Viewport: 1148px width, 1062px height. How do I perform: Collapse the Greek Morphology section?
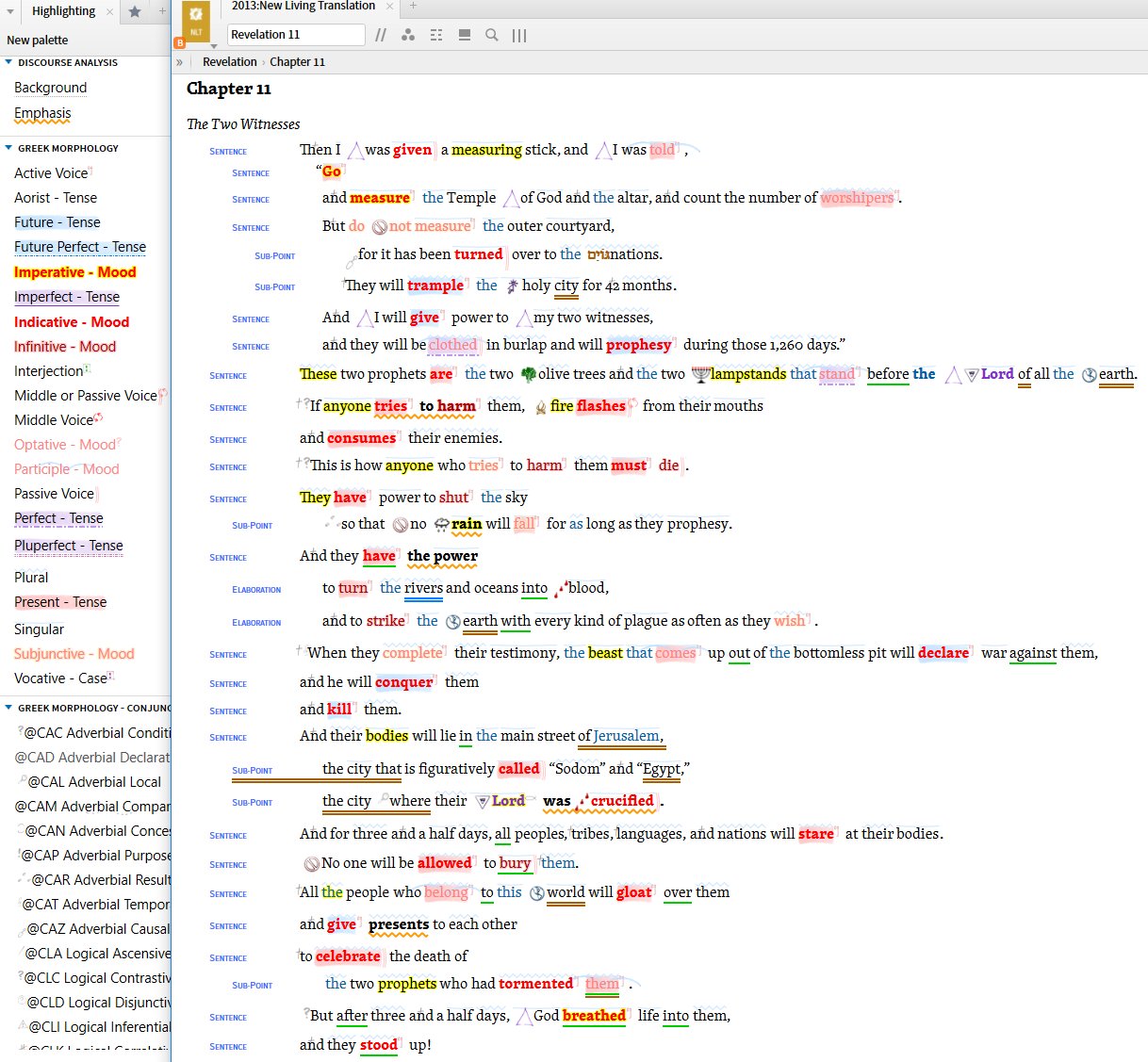click(8, 148)
